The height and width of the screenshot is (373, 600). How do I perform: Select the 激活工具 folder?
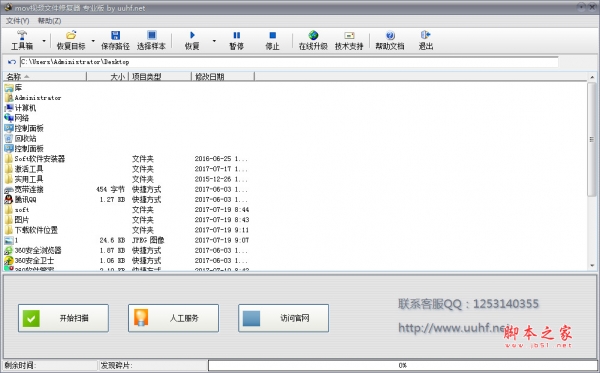point(24,169)
